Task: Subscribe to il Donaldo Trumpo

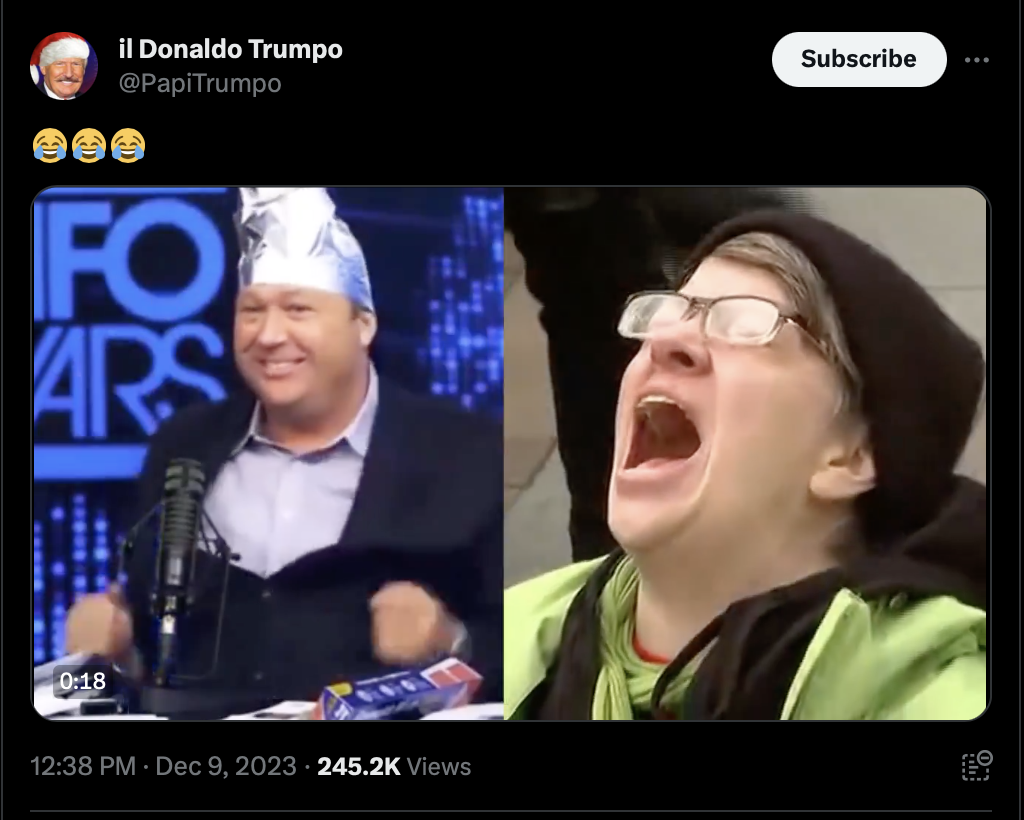Action: [x=859, y=59]
